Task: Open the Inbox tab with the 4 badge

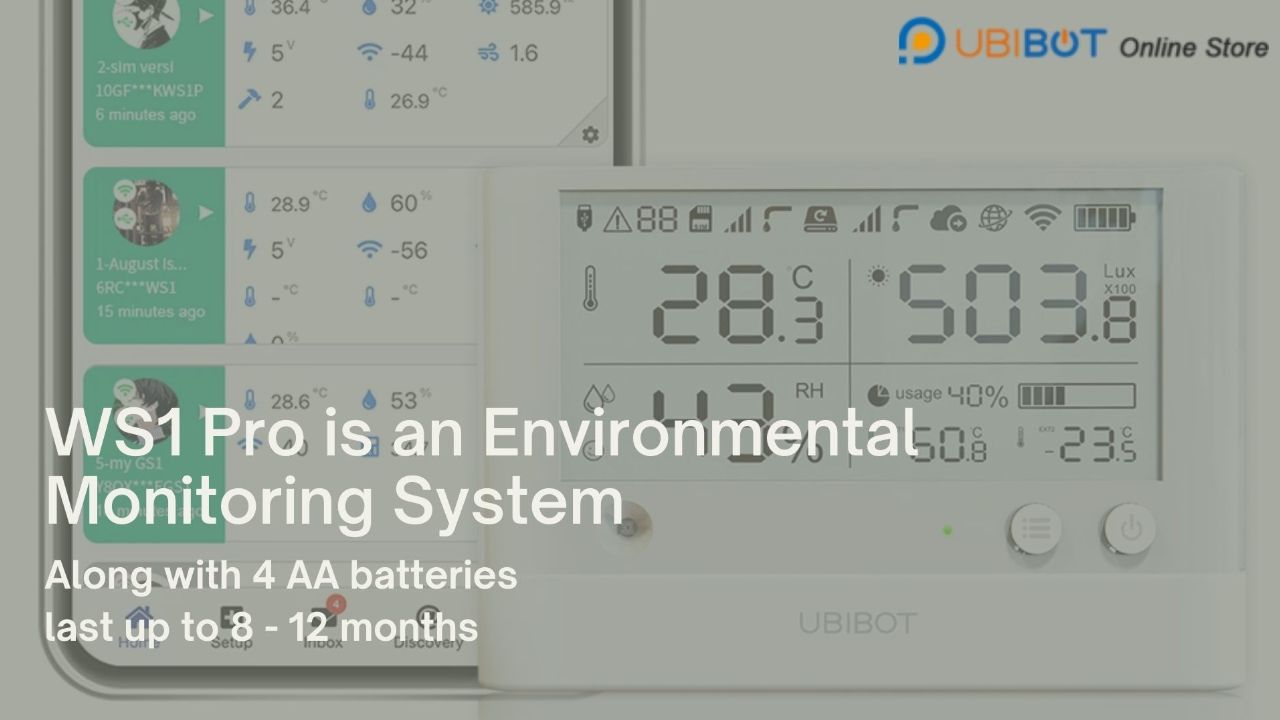Action: 323,628
